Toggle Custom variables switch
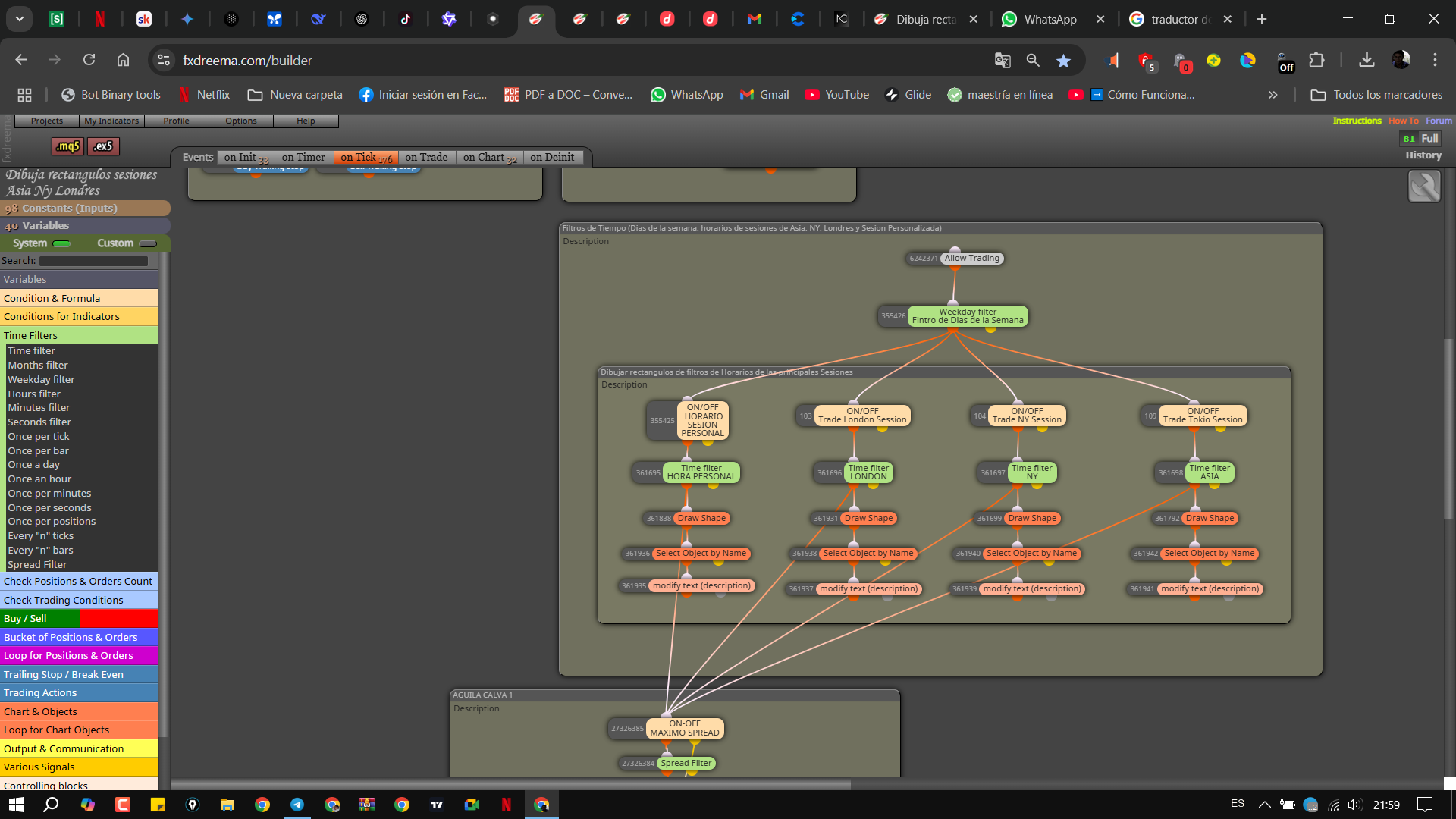This screenshot has width=1456, height=819. click(x=148, y=243)
